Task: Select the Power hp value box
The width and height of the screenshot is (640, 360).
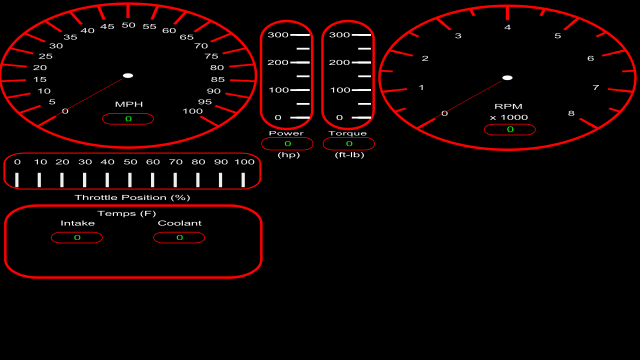Action: tap(287, 144)
